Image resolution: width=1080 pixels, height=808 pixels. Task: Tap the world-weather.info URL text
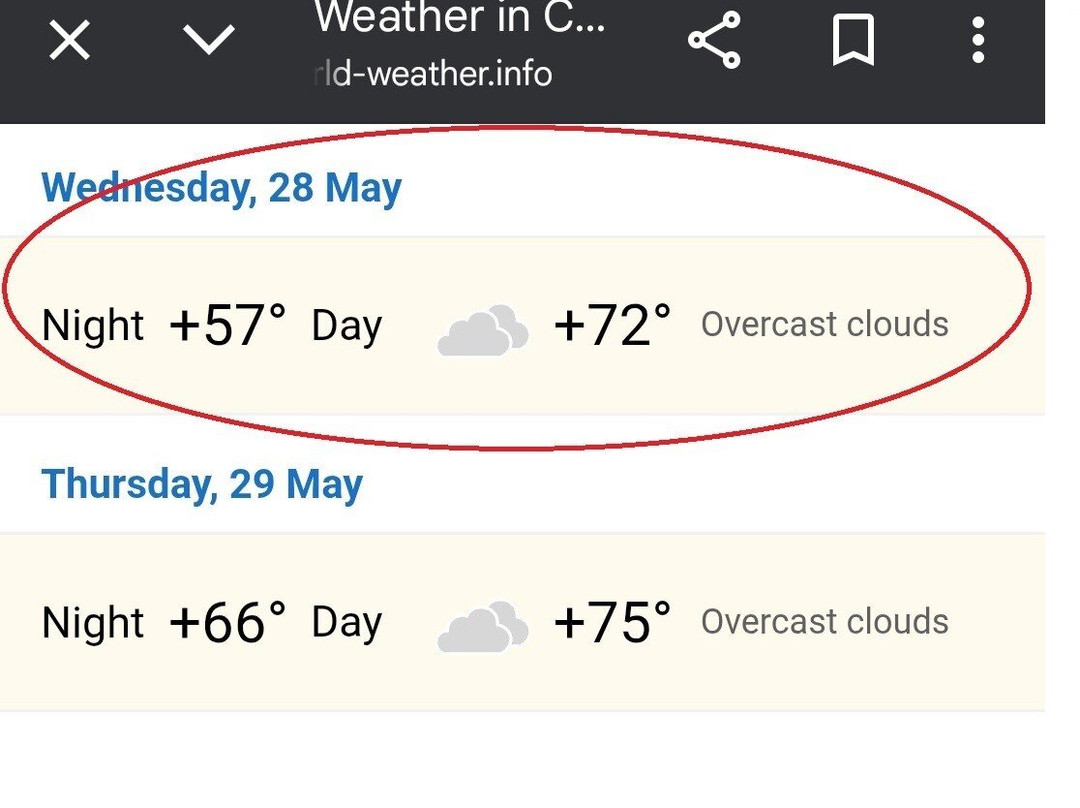(x=433, y=73)
